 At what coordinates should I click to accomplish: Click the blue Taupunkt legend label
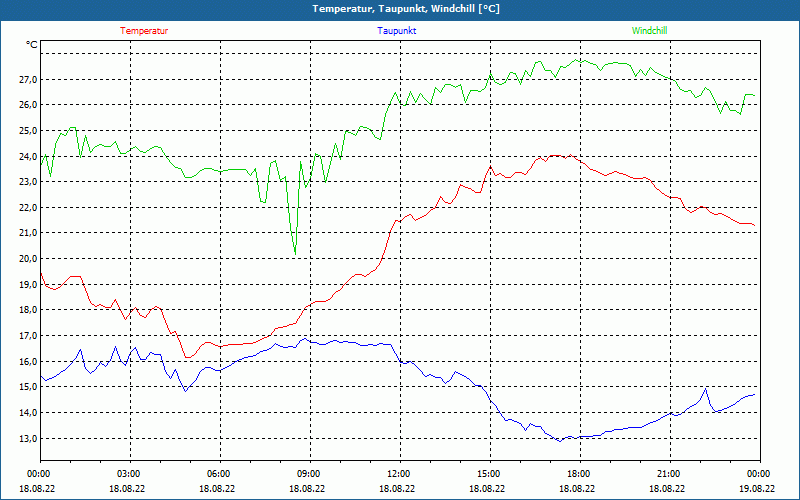click(396, 31)
